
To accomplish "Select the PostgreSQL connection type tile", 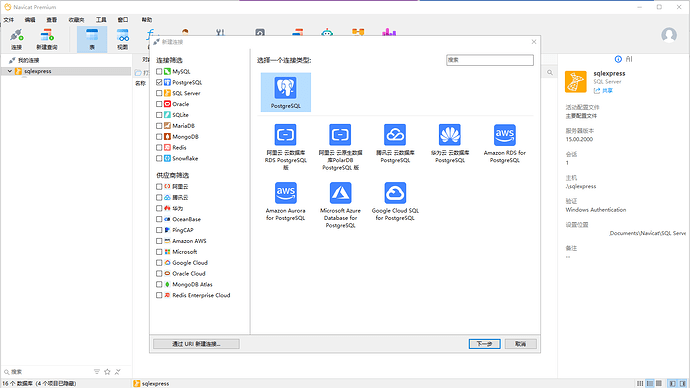I will 286,92.
